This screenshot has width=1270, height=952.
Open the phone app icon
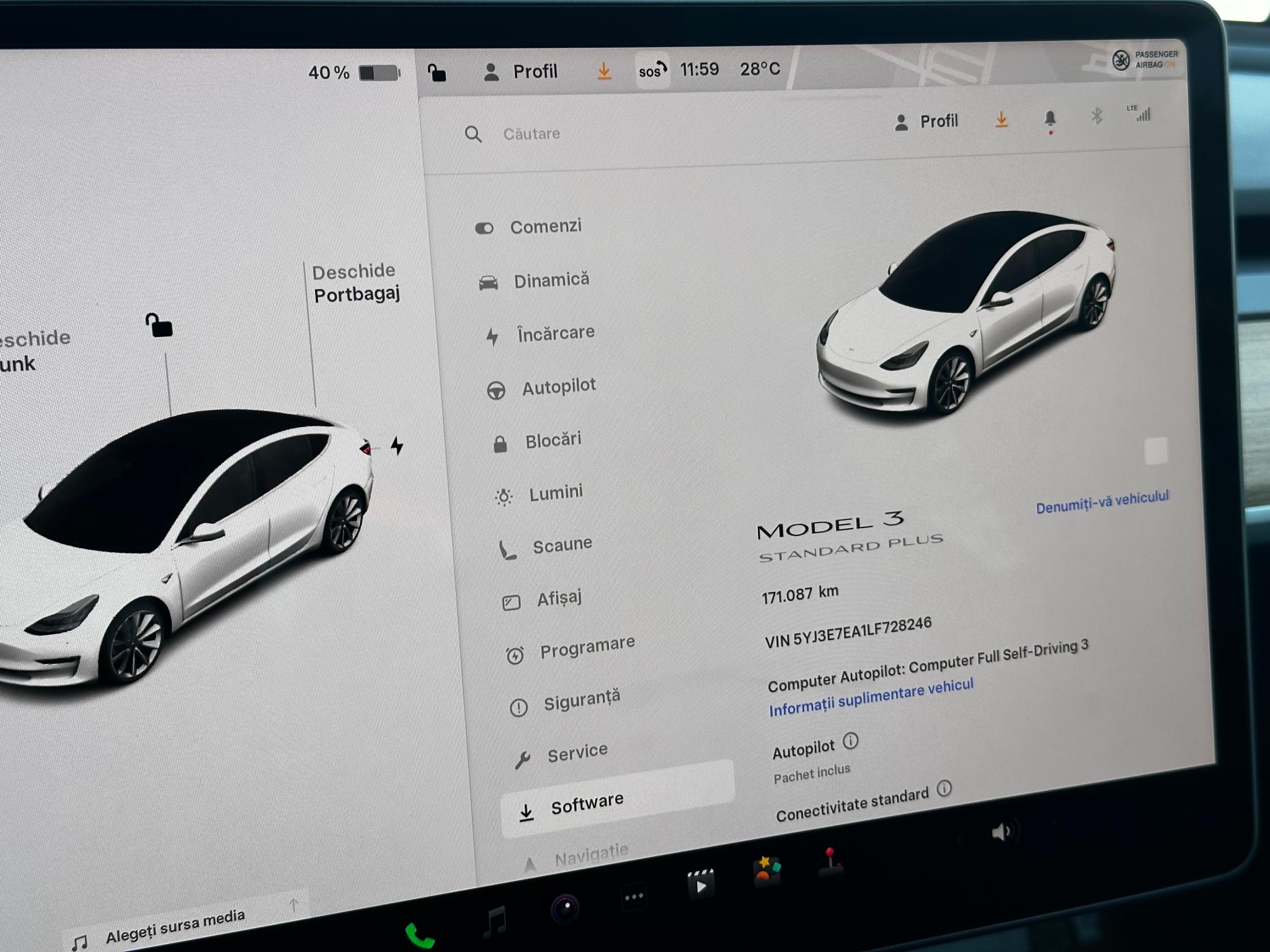[x=420, y=936]
